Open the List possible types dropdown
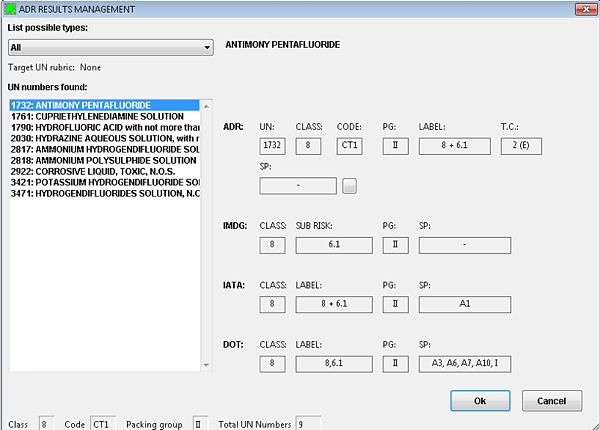The height and width of the screenshot is (430, 600). 111,47
